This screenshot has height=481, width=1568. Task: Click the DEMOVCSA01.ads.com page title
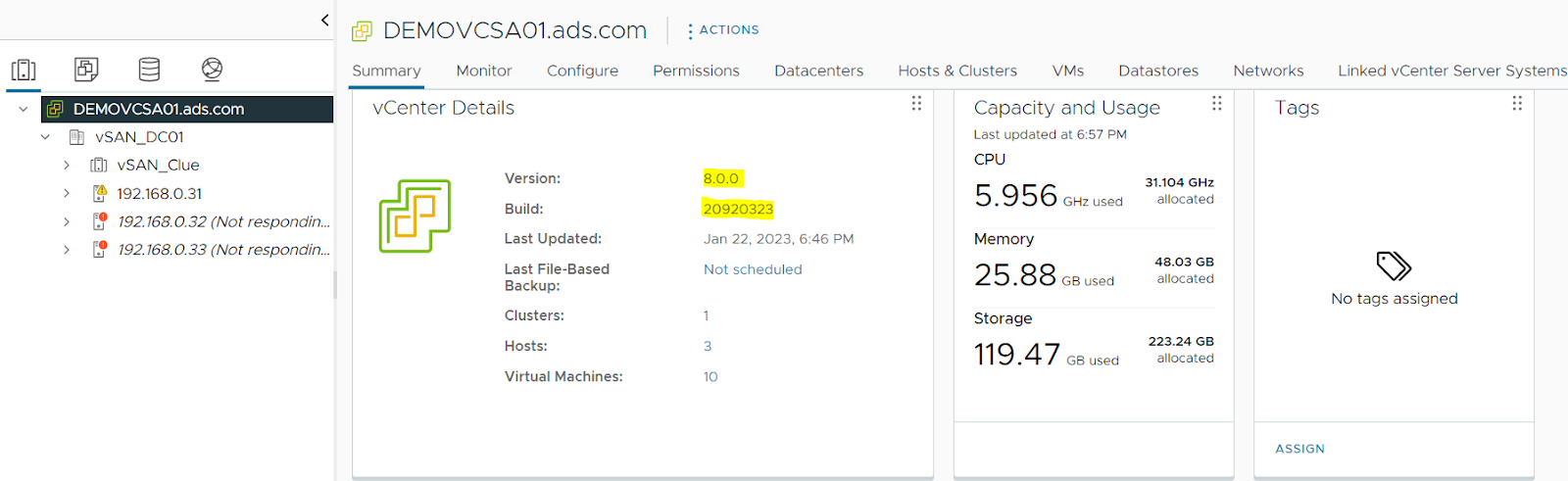coord(514,30)
